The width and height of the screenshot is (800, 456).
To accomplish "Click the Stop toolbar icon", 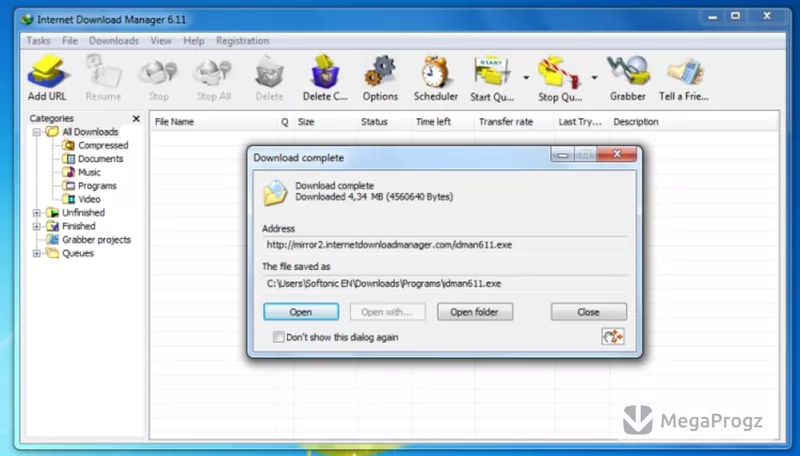I will [158, 73].
